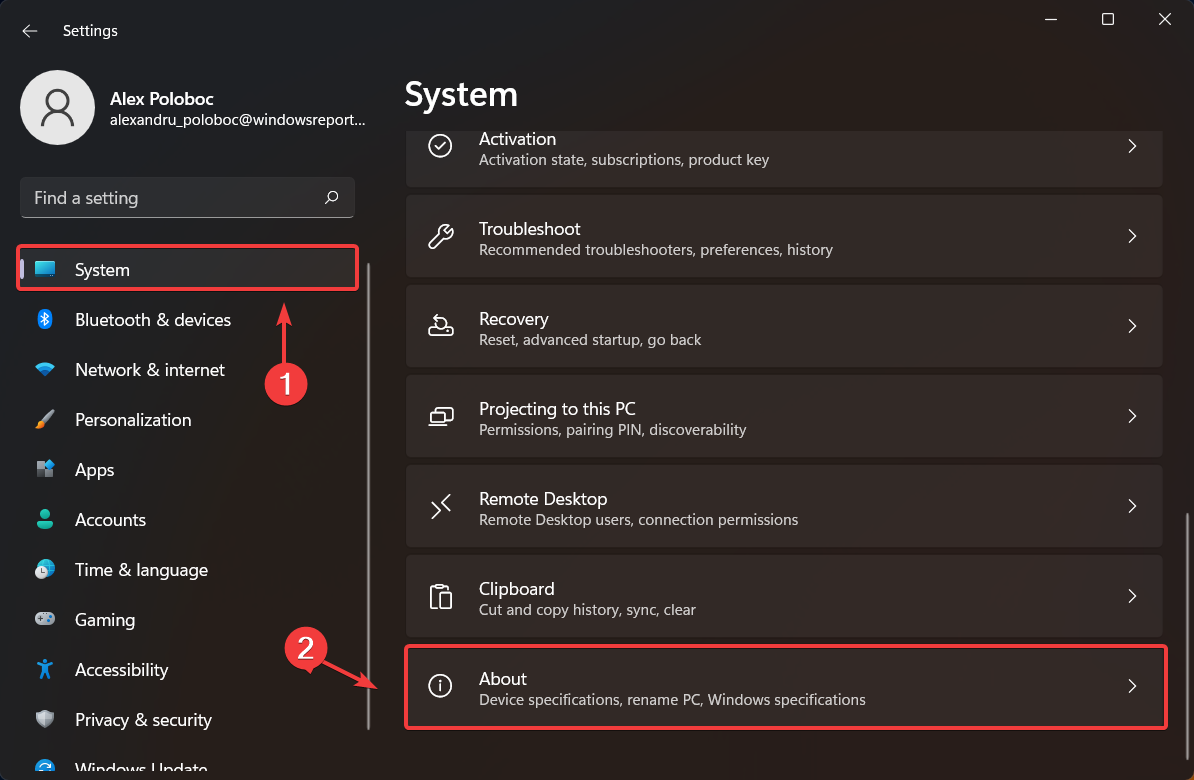Click the Recovery icon
Image resolution: width=1194 pixels, height=780 pixels.
[440, 327]
